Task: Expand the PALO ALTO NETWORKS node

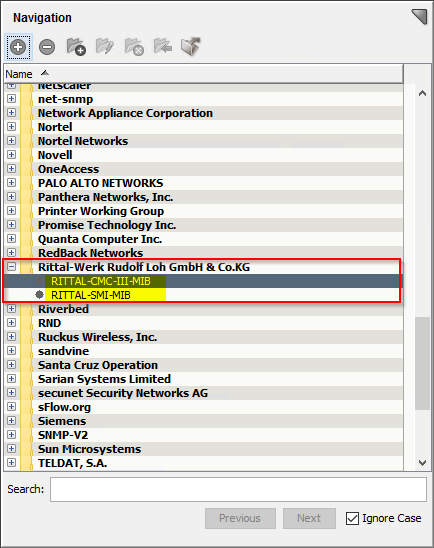Action: click(11, 182)
